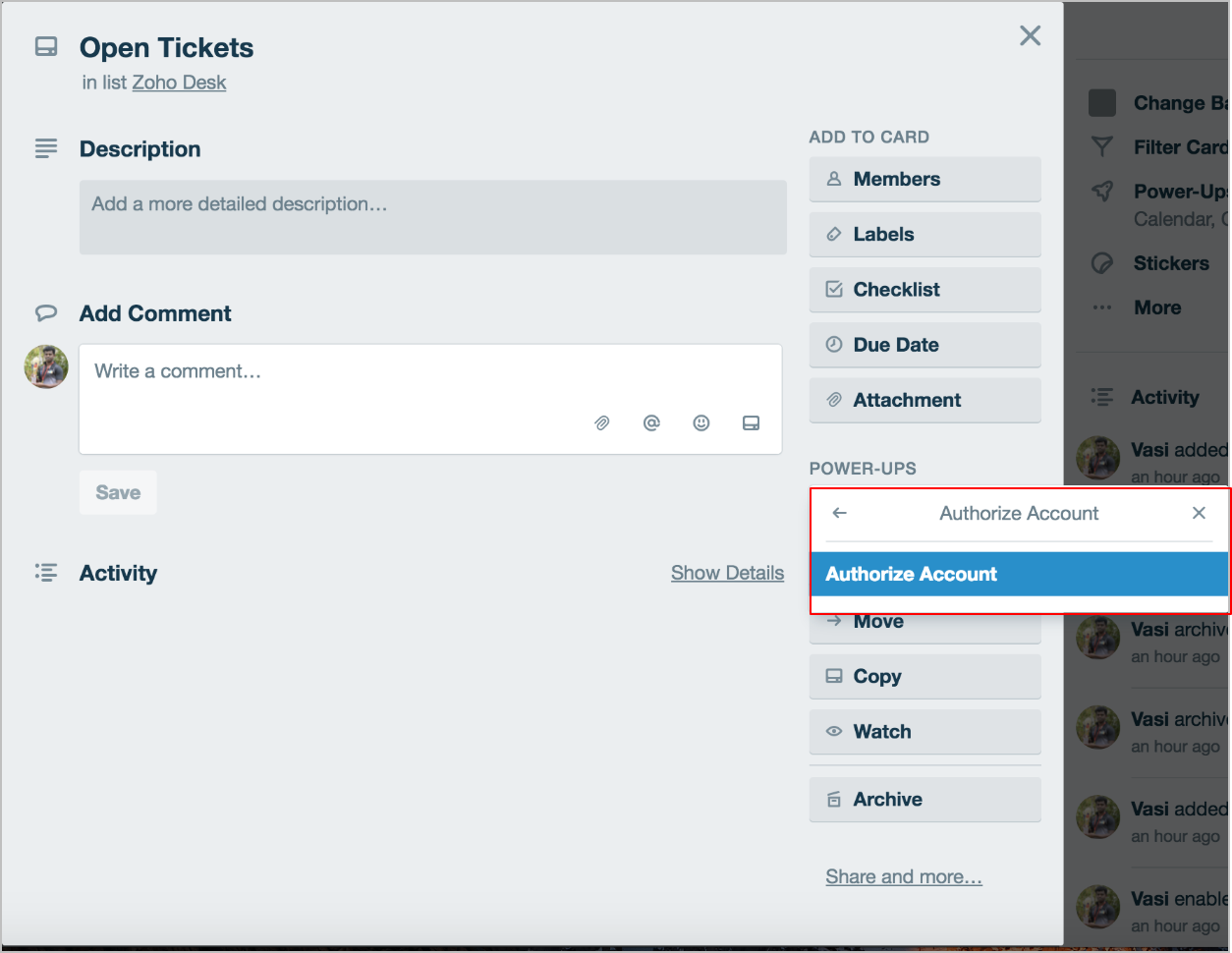Archive the Open Tickets card
Image resolution: width=1232 pixels, height=953 pixels.
click(924, 800)
